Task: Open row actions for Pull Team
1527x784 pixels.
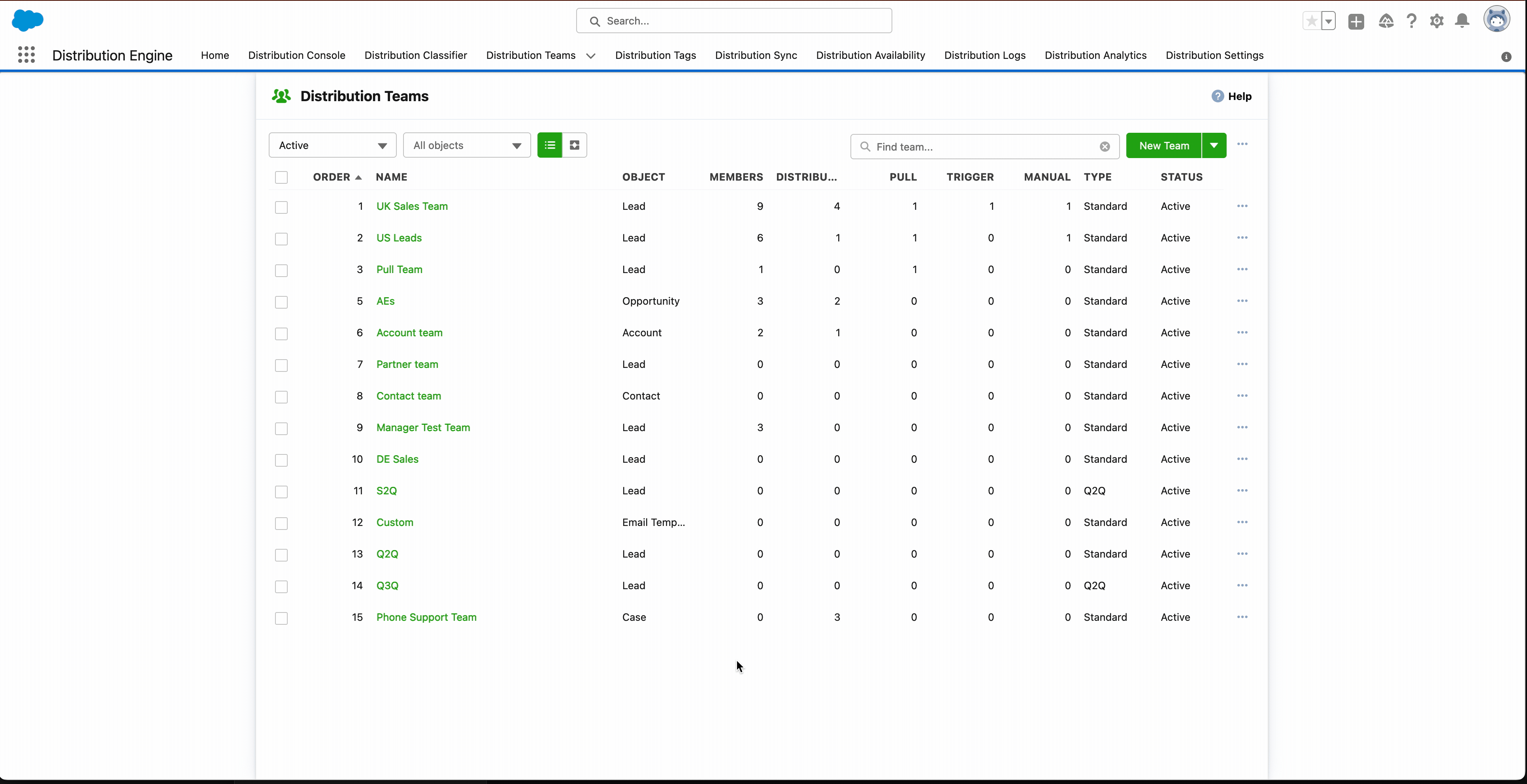Action: (x=1242, y=269)
